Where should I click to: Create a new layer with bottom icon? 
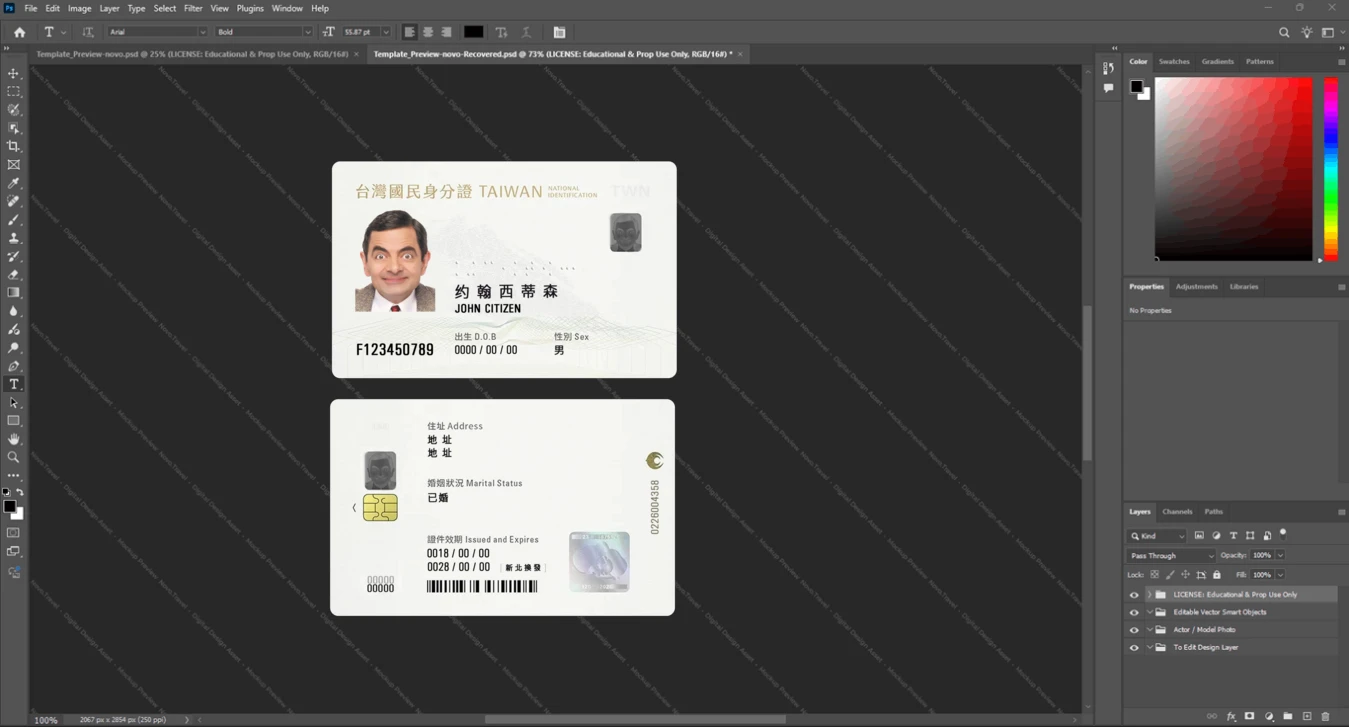point(1307,716)
